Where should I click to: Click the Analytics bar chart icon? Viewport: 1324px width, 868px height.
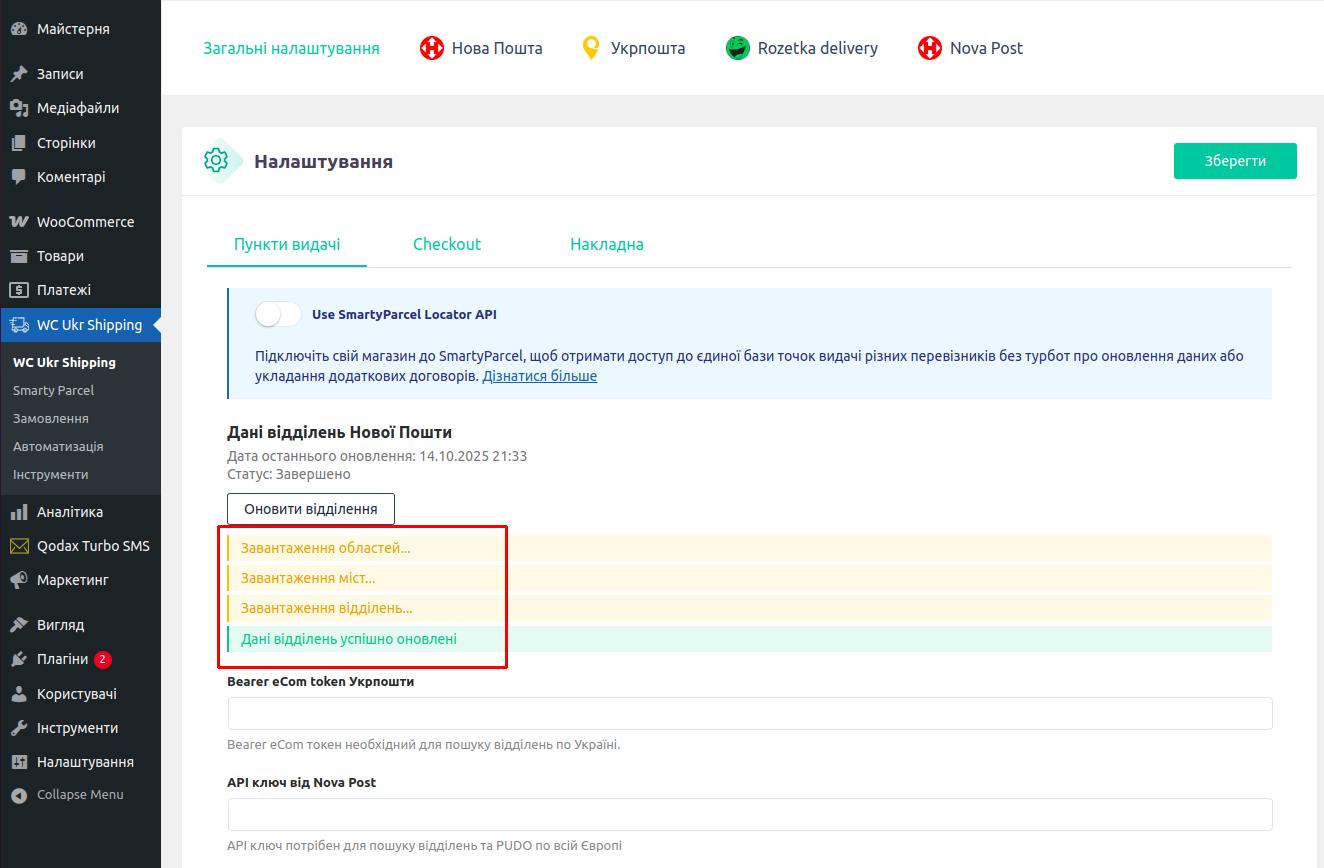19,512
